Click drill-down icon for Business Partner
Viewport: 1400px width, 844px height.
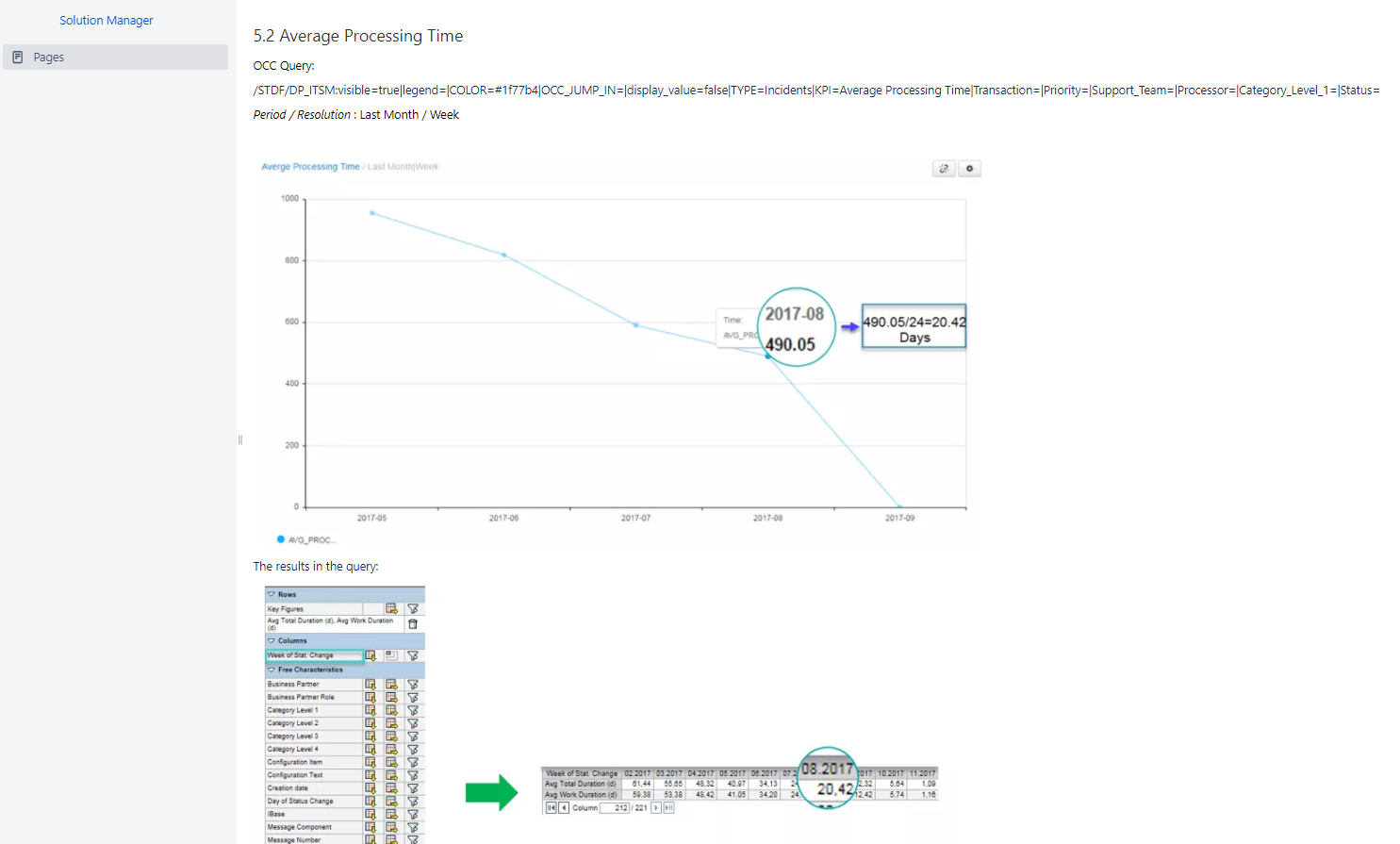point(371,685)
